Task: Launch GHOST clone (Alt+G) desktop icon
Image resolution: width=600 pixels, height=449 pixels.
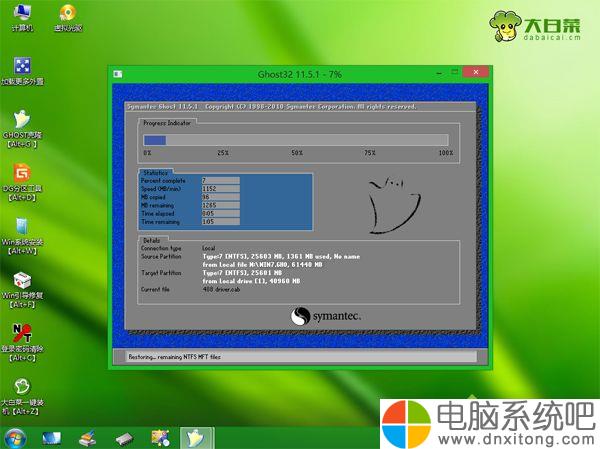Action: [22, 129]
